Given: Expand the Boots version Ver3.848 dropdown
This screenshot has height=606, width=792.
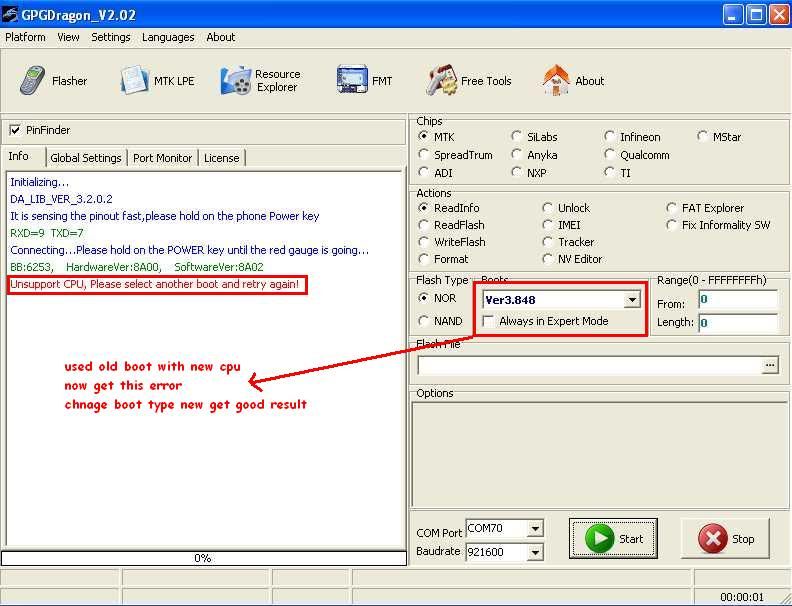Looking at the screenshot, I should [x=632, y=300].
